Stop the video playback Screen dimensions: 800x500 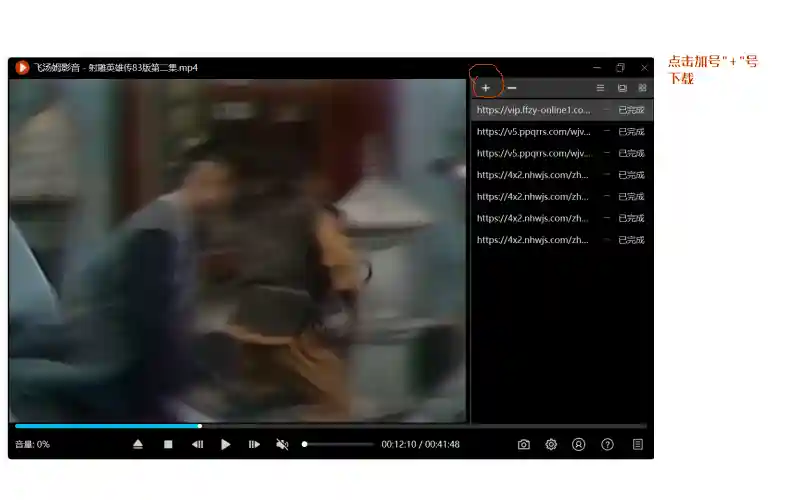click(x=168, y=444)
